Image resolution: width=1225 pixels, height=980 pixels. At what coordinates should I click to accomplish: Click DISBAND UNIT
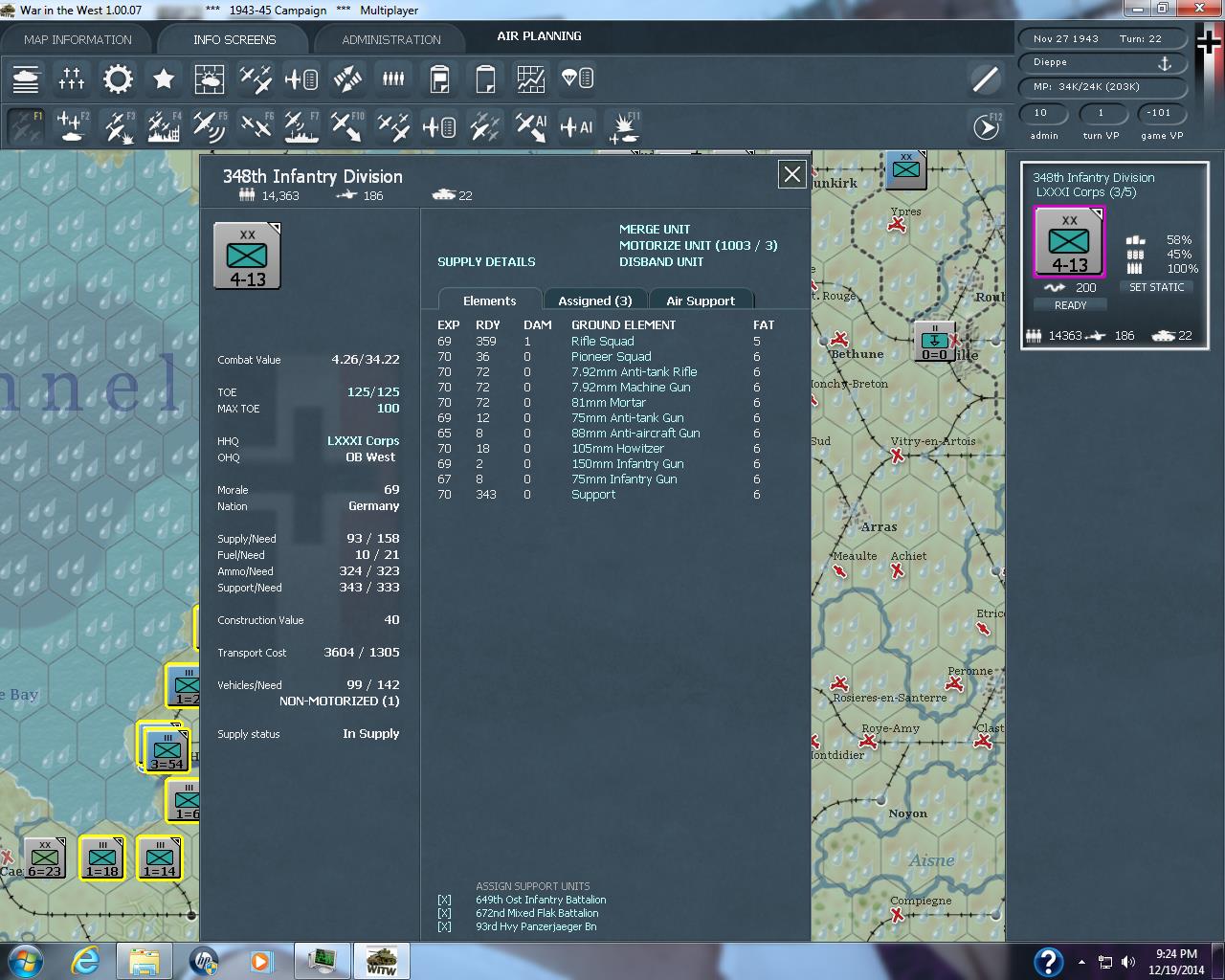(x=661, y=262)
